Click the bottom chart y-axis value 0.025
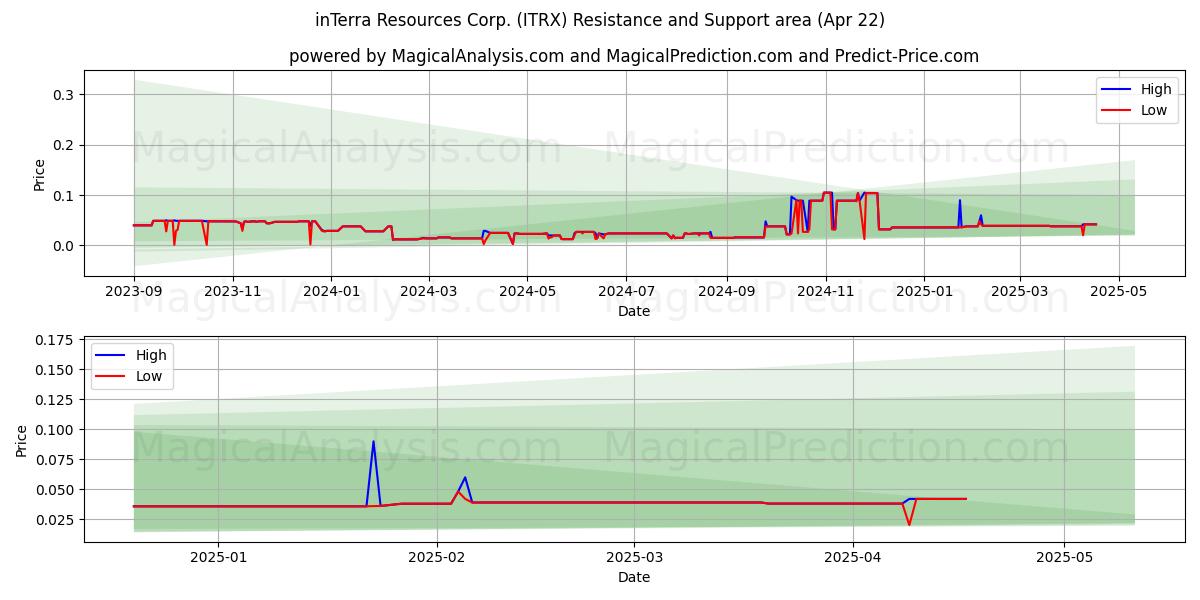Viewport: 1200px width, 600px height. 56,520
